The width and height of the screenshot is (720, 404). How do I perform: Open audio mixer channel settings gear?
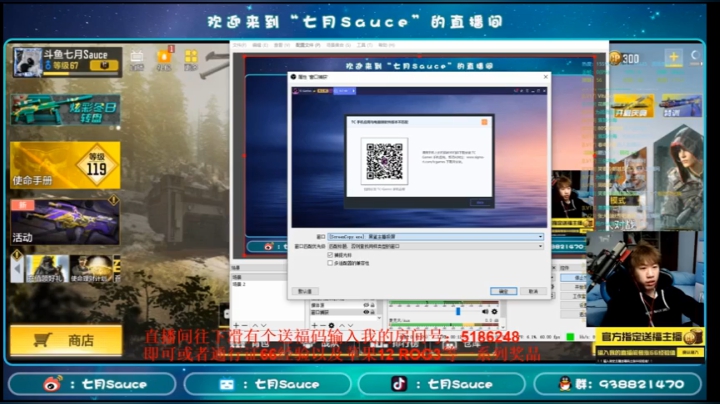[x=494, y=311]
